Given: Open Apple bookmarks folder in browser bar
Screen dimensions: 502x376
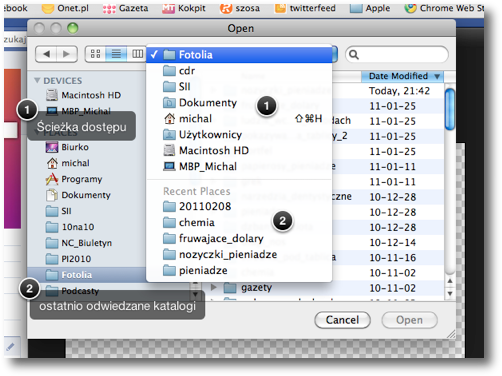Looking at the screenshot, I should (x=370, y=8).
